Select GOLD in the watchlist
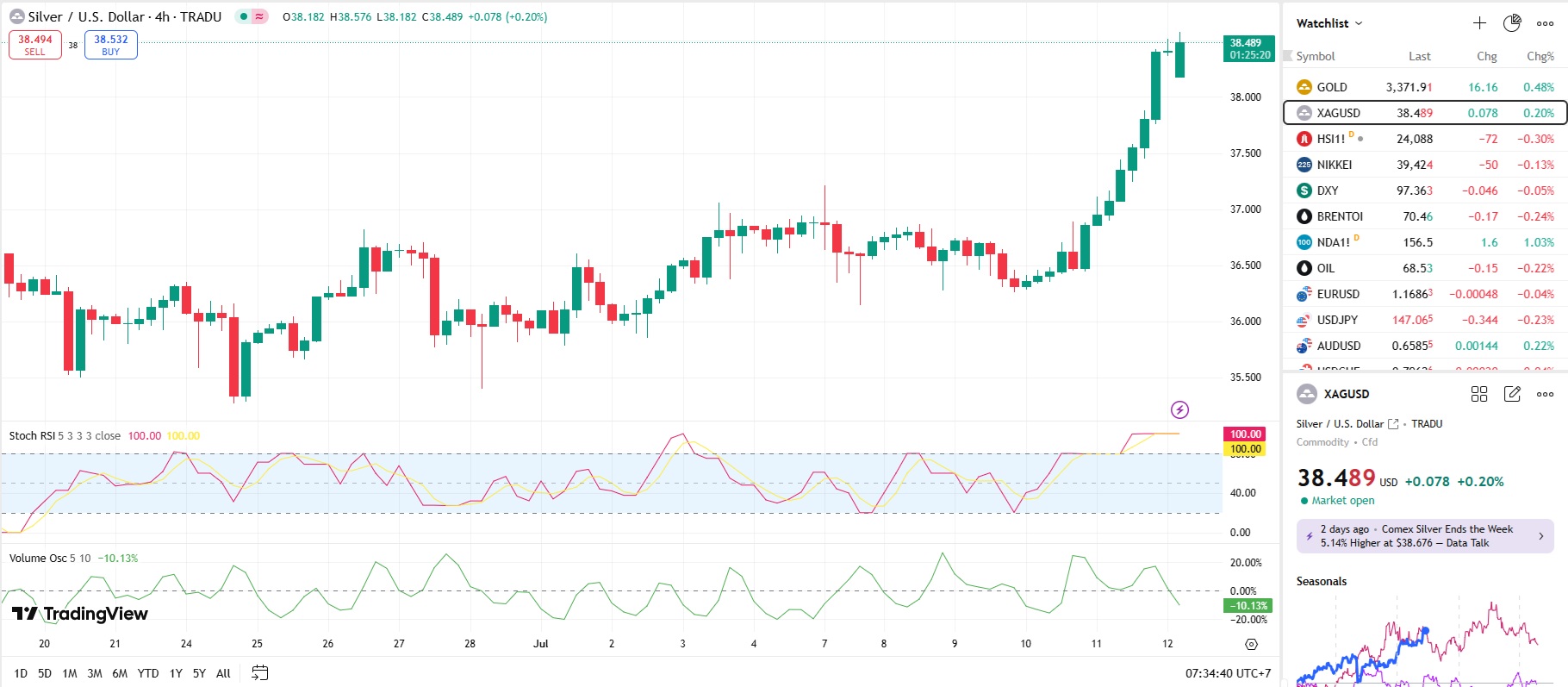The width and height of the screenshot is (1568, 687). (x=1332, y=87)
